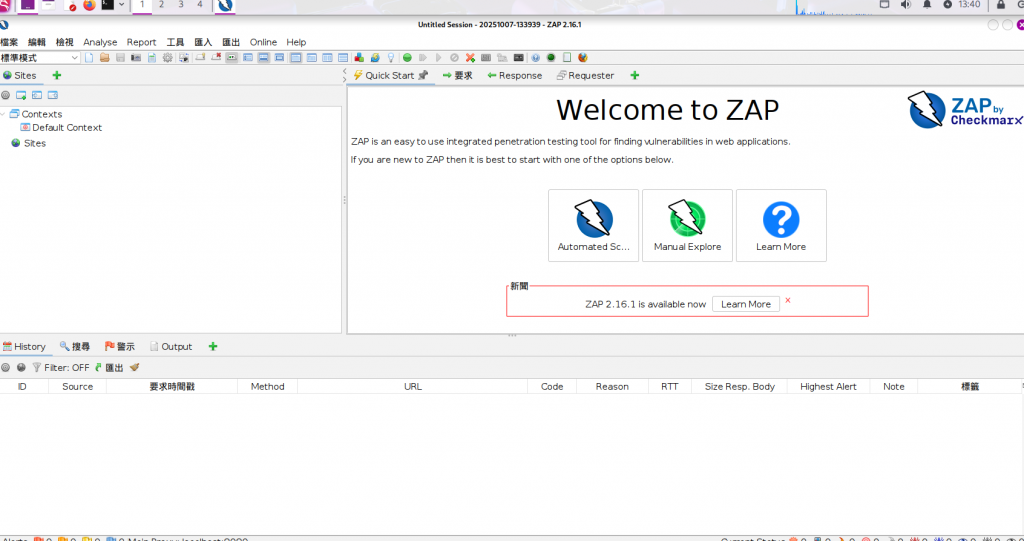Screen dimensions: 1024x541
Task: Toggle the green break on all requests button
Action: [x=408, y=57]
